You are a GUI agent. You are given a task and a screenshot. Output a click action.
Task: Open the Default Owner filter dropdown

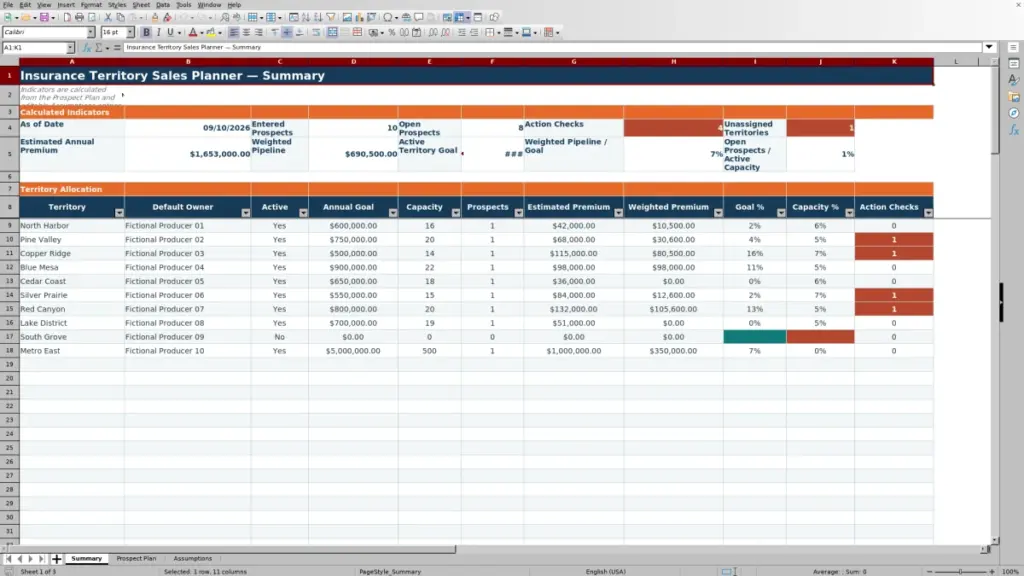(x=246, y=213)
